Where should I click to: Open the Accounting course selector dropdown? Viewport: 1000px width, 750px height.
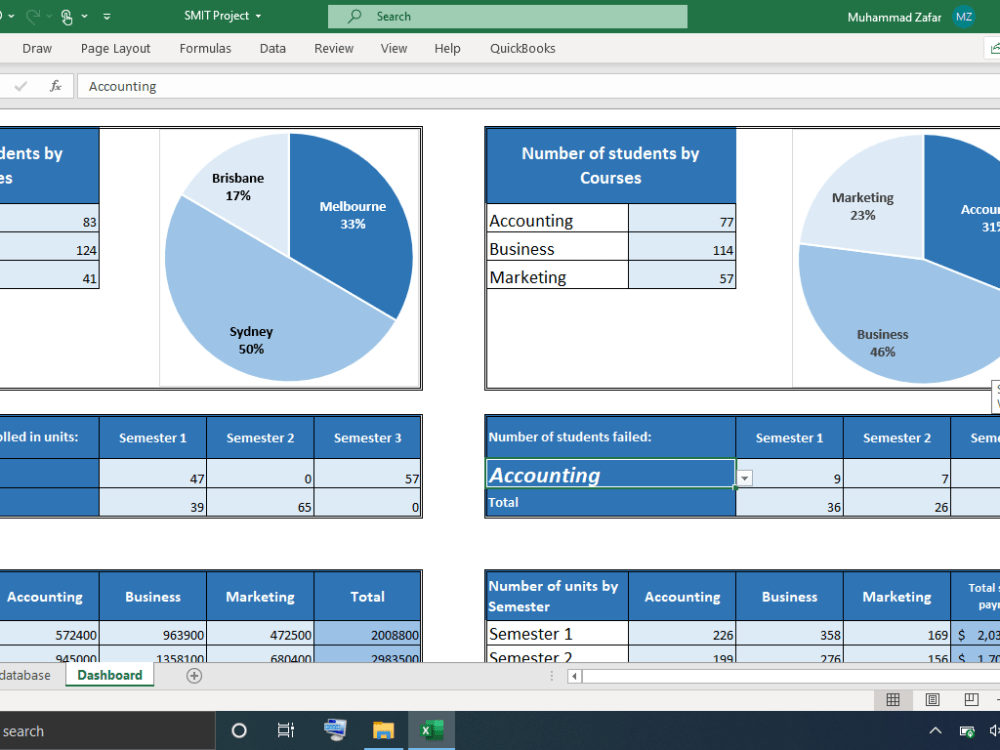point(744,478)
